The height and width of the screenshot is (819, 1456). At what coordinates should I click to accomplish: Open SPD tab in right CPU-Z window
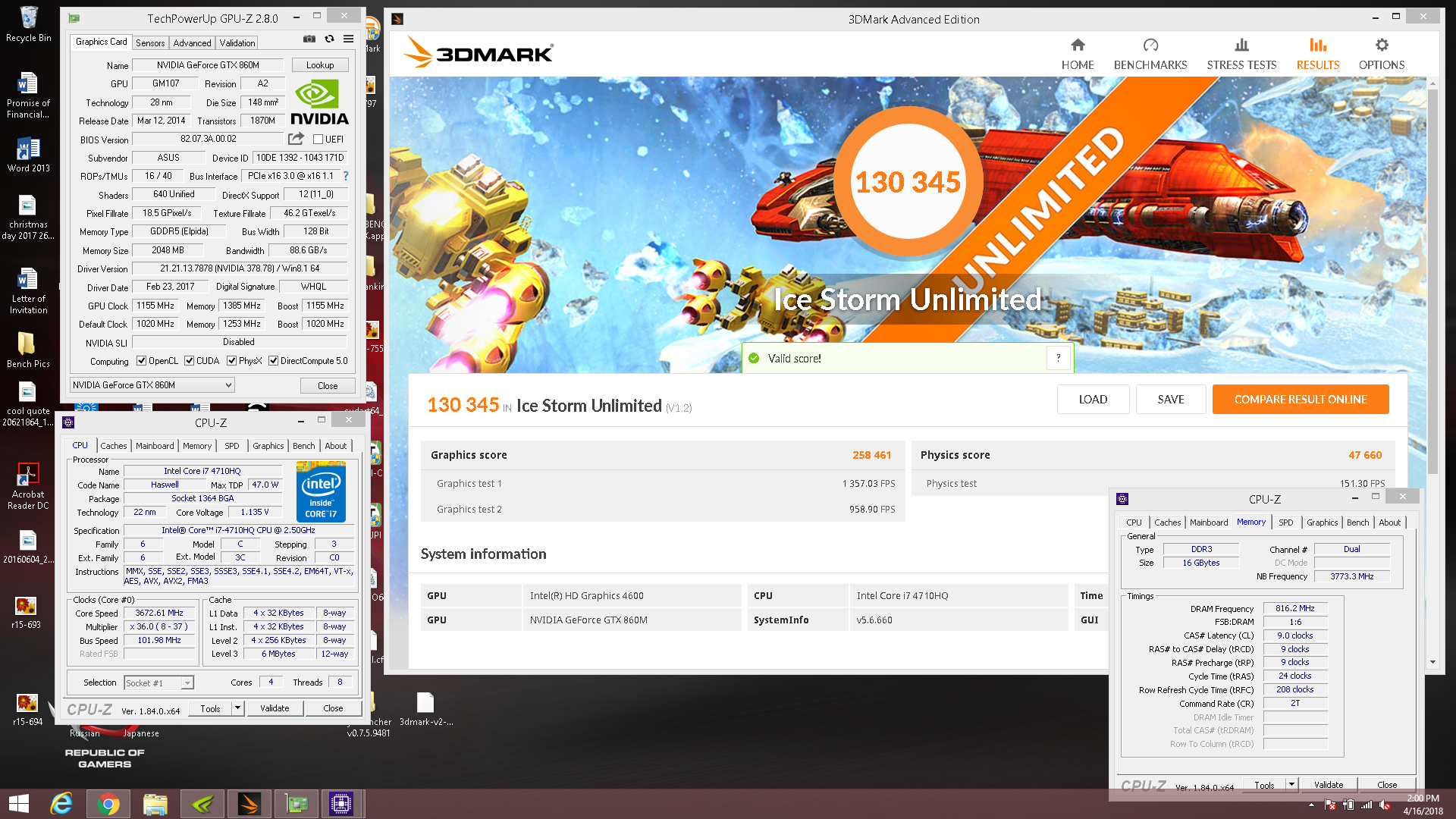click(x=1286, y=522)
